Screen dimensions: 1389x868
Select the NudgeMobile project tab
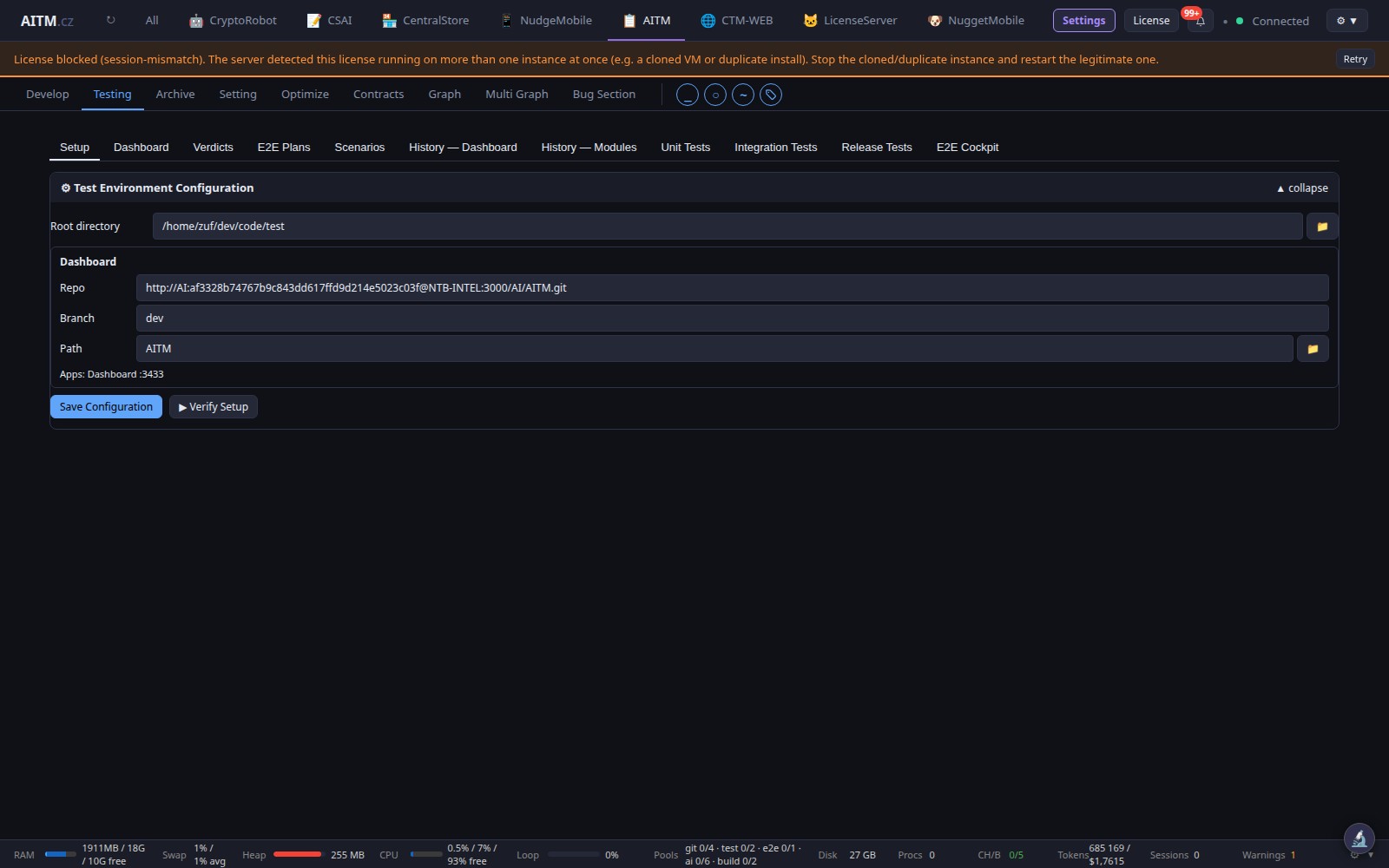point(546,20)
